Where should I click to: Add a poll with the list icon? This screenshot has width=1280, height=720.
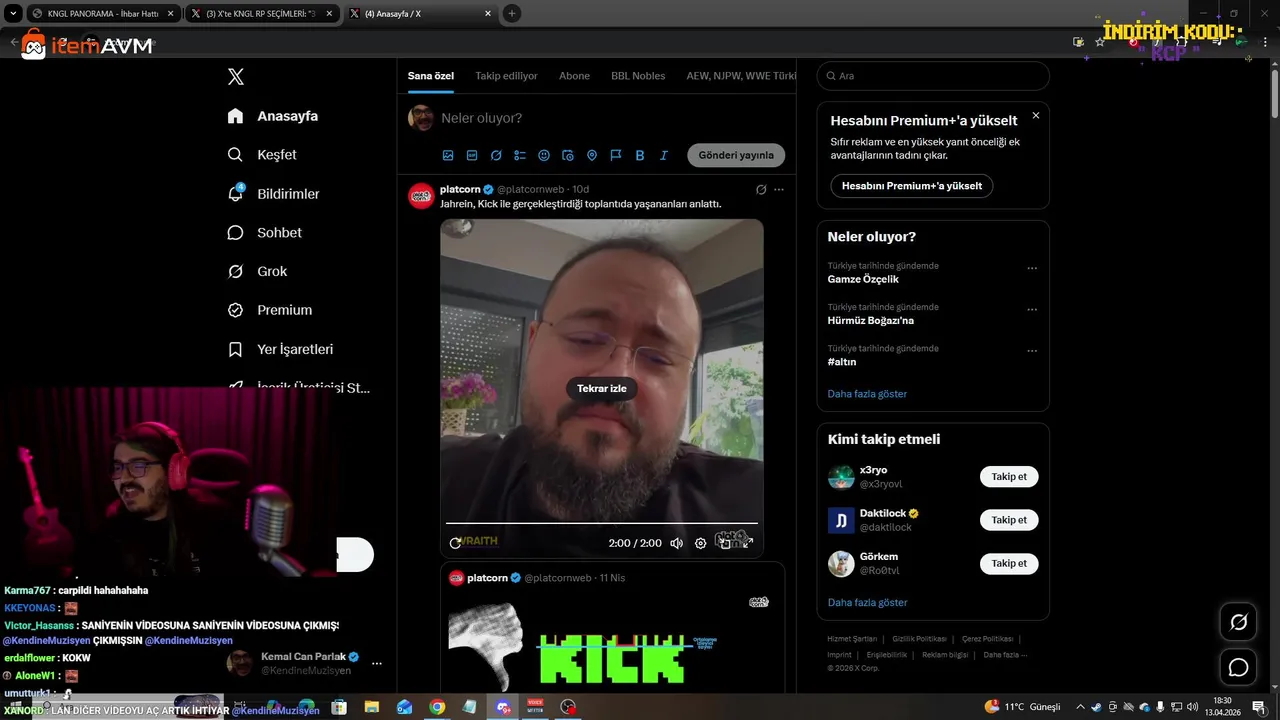click(x=520, y=156)
